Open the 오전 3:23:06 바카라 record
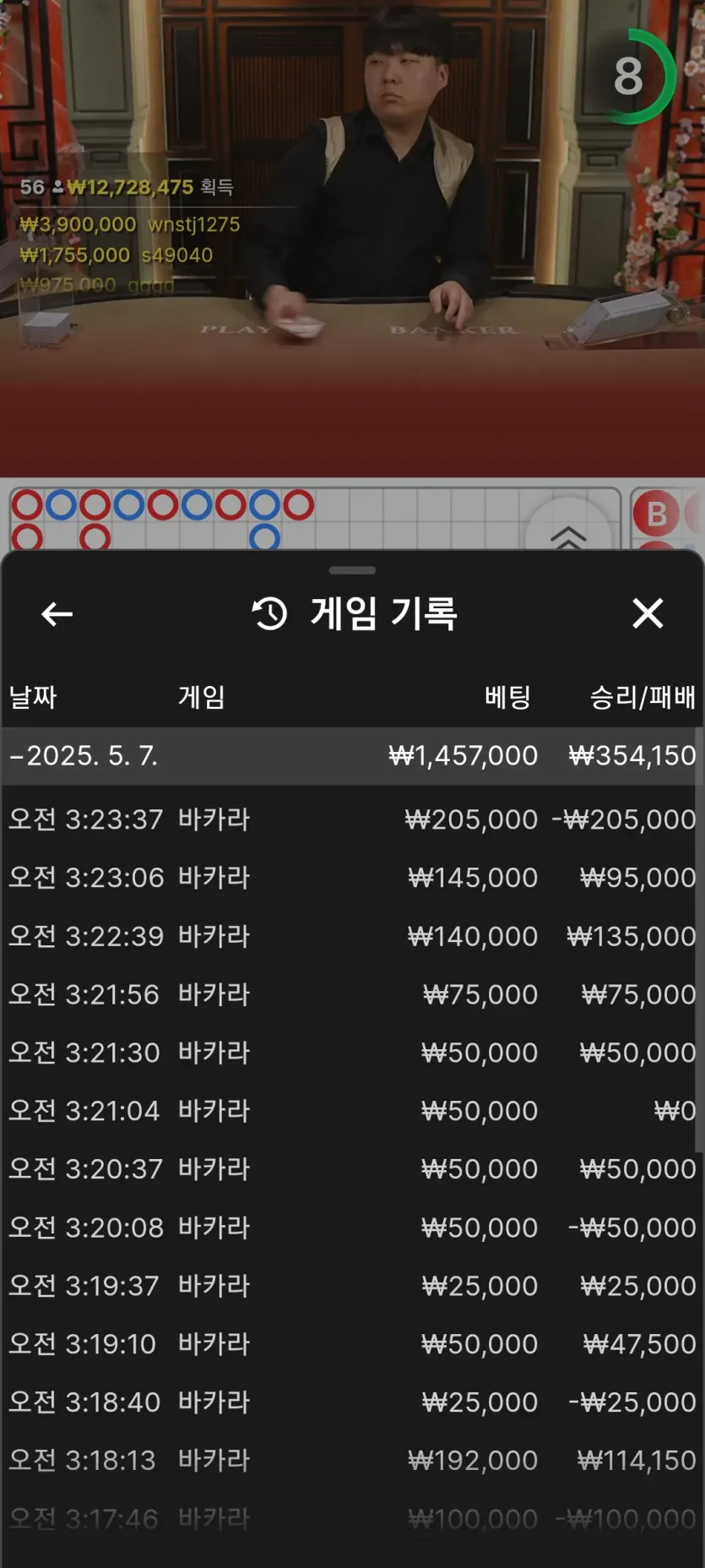Screen dimensions: 705x1568 click(x=352, y=878)
